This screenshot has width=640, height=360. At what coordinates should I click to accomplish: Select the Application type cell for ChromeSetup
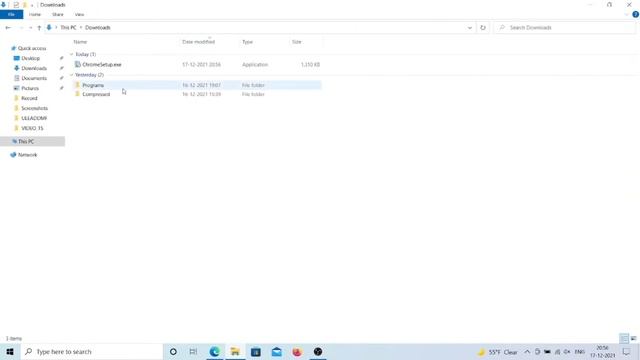click(x=255, y=64)
